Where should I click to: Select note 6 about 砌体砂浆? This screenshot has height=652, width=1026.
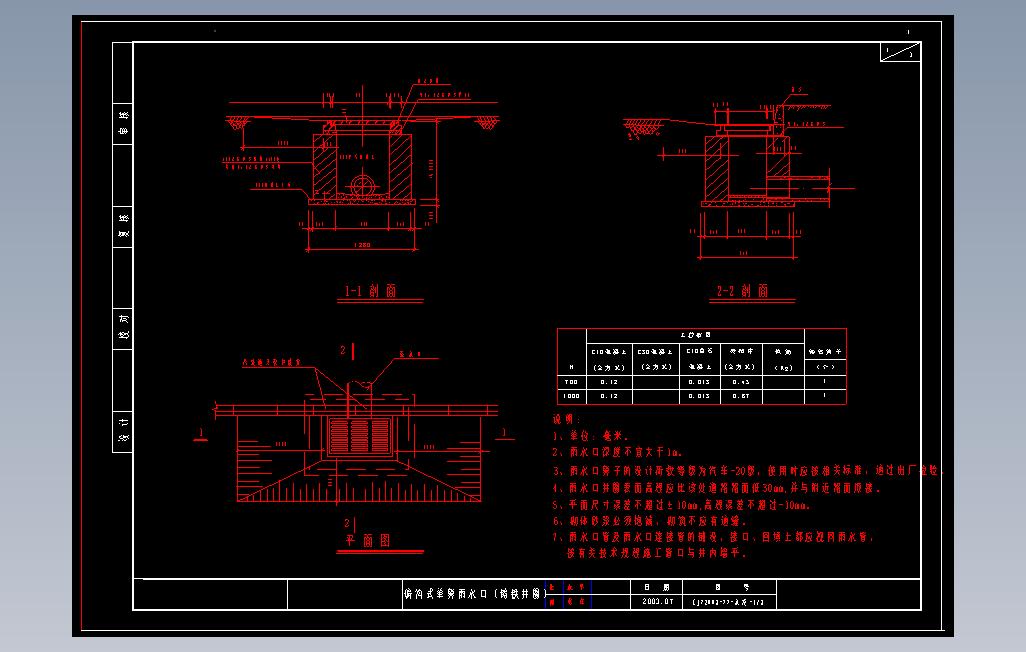coord(650,521)
